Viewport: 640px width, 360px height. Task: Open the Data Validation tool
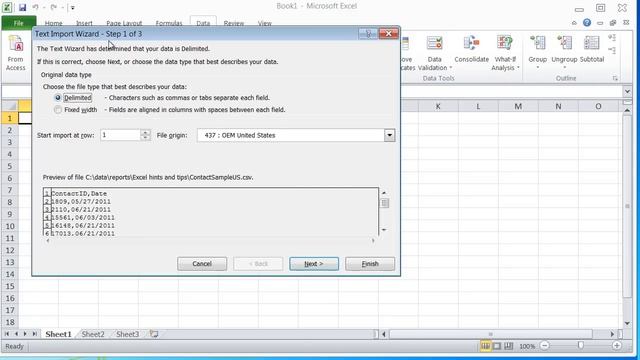point(434,53)
